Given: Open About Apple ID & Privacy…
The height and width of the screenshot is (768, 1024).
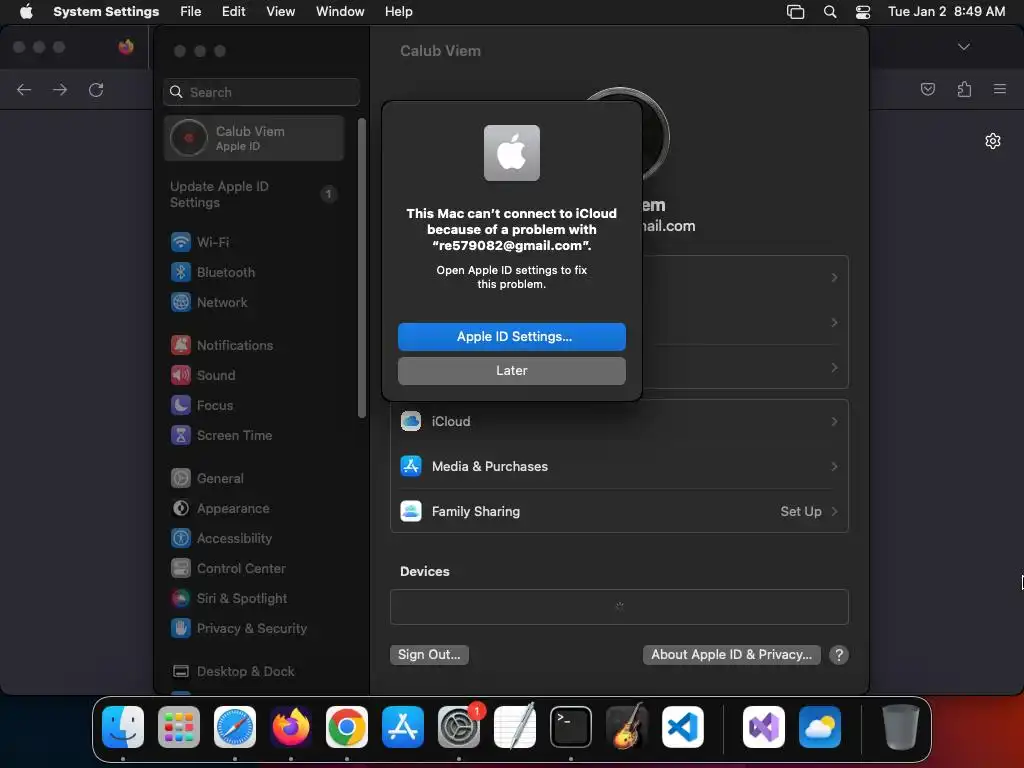Looking at the screenshot, I should pyautogui.click(x=731, y=654).
